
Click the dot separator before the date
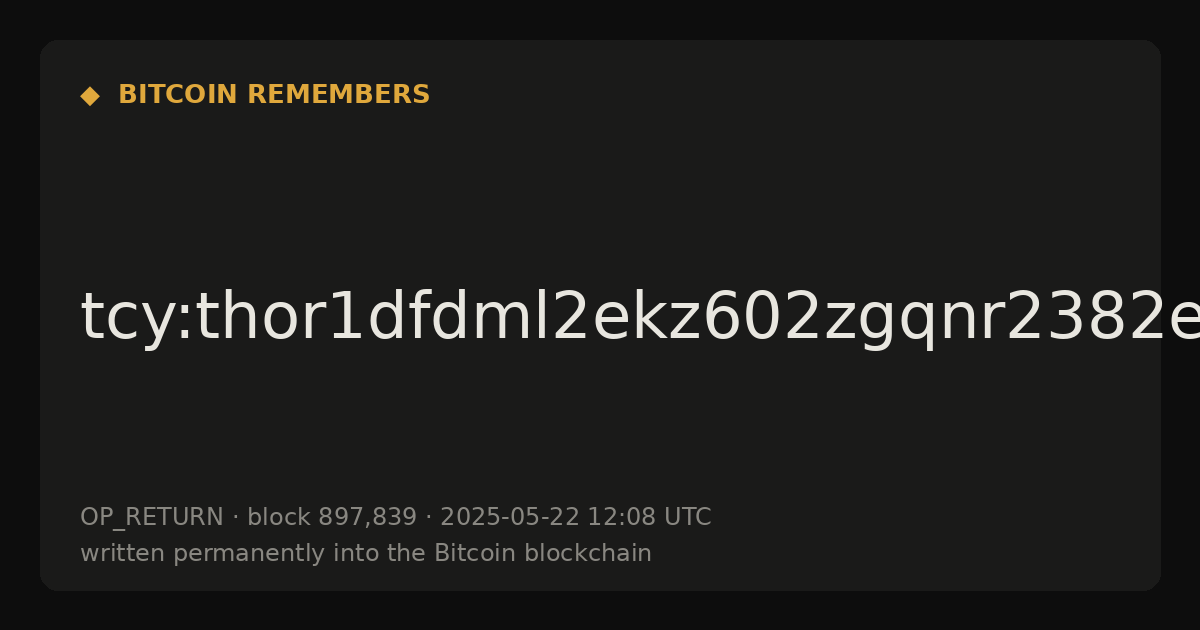tap(428, 518)
